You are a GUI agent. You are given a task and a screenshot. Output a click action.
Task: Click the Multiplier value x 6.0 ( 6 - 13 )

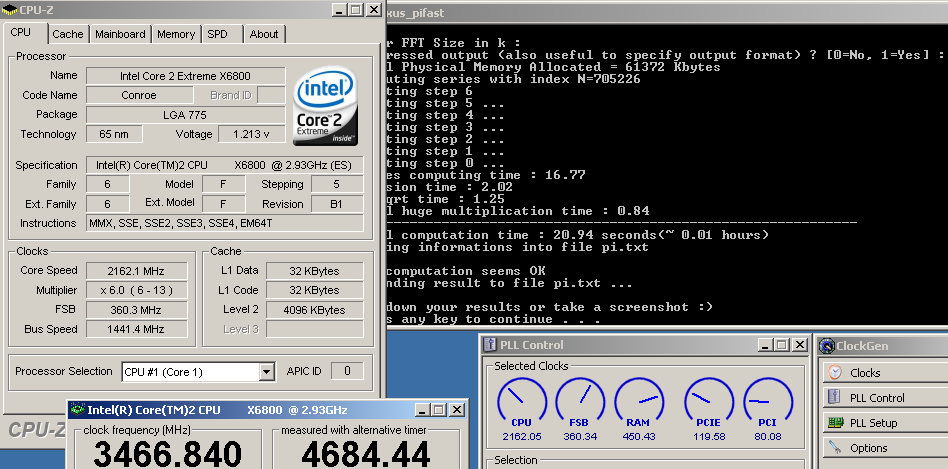pos(137,290)
